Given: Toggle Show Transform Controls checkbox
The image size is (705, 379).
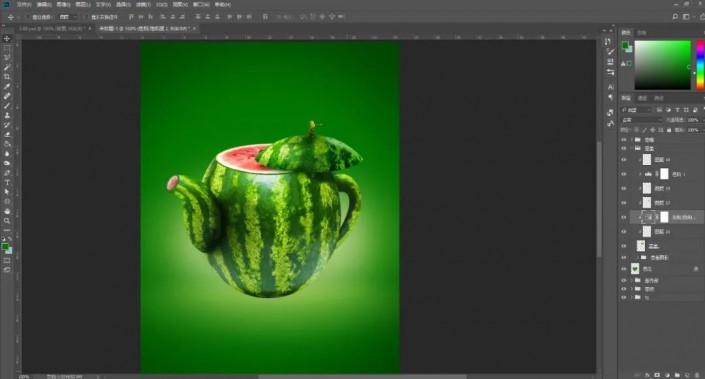Looking at the screenshot, I should 86,17.
